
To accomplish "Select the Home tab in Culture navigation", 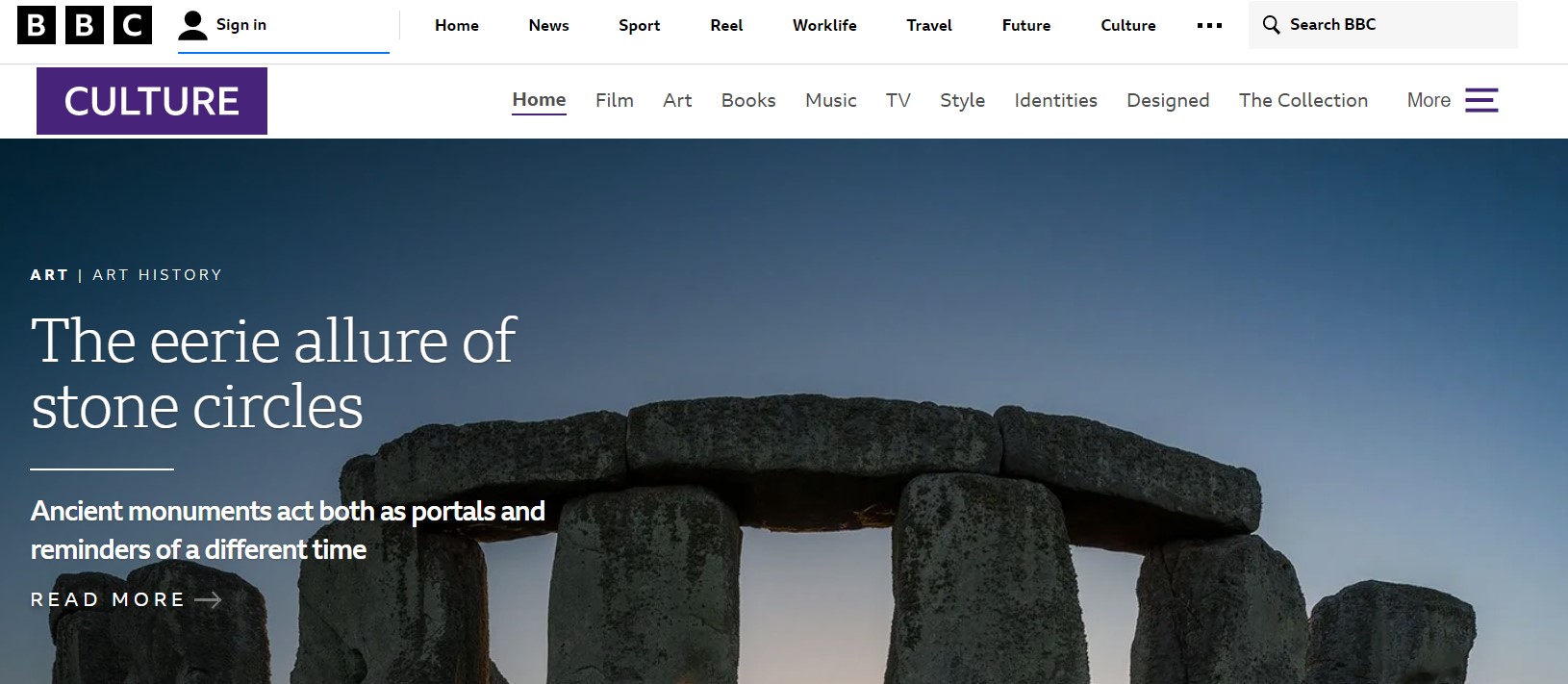I will [x=539, y=100].
